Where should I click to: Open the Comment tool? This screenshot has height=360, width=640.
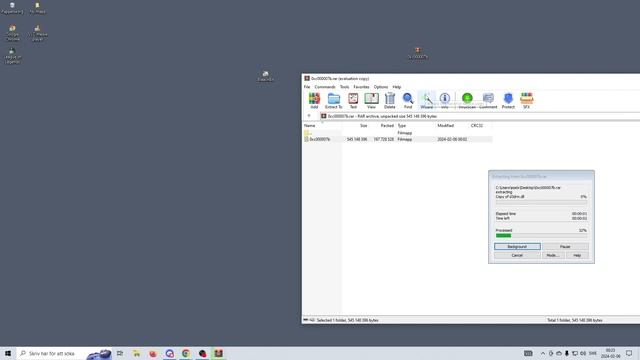tap(488, 100)
